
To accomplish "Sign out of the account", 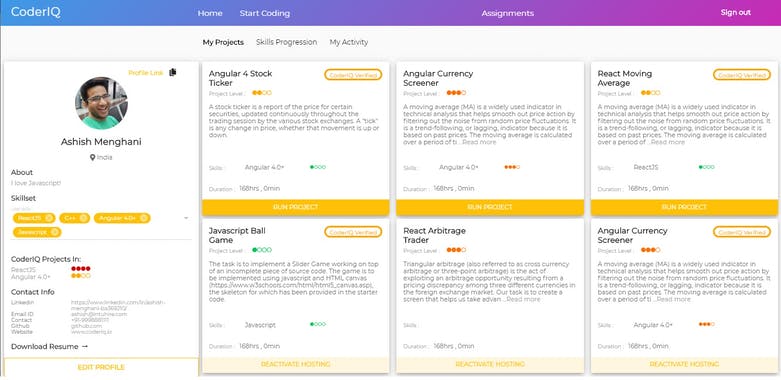I will (x=736, y=12).
